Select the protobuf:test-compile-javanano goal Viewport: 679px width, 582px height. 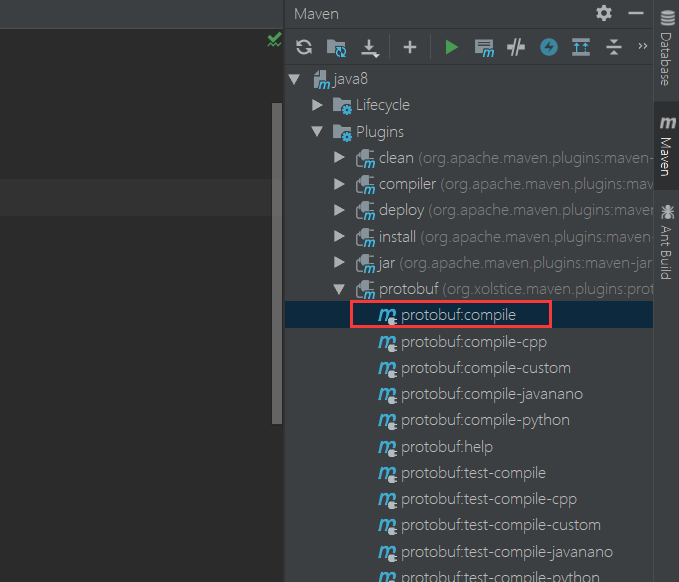point(469,552)
